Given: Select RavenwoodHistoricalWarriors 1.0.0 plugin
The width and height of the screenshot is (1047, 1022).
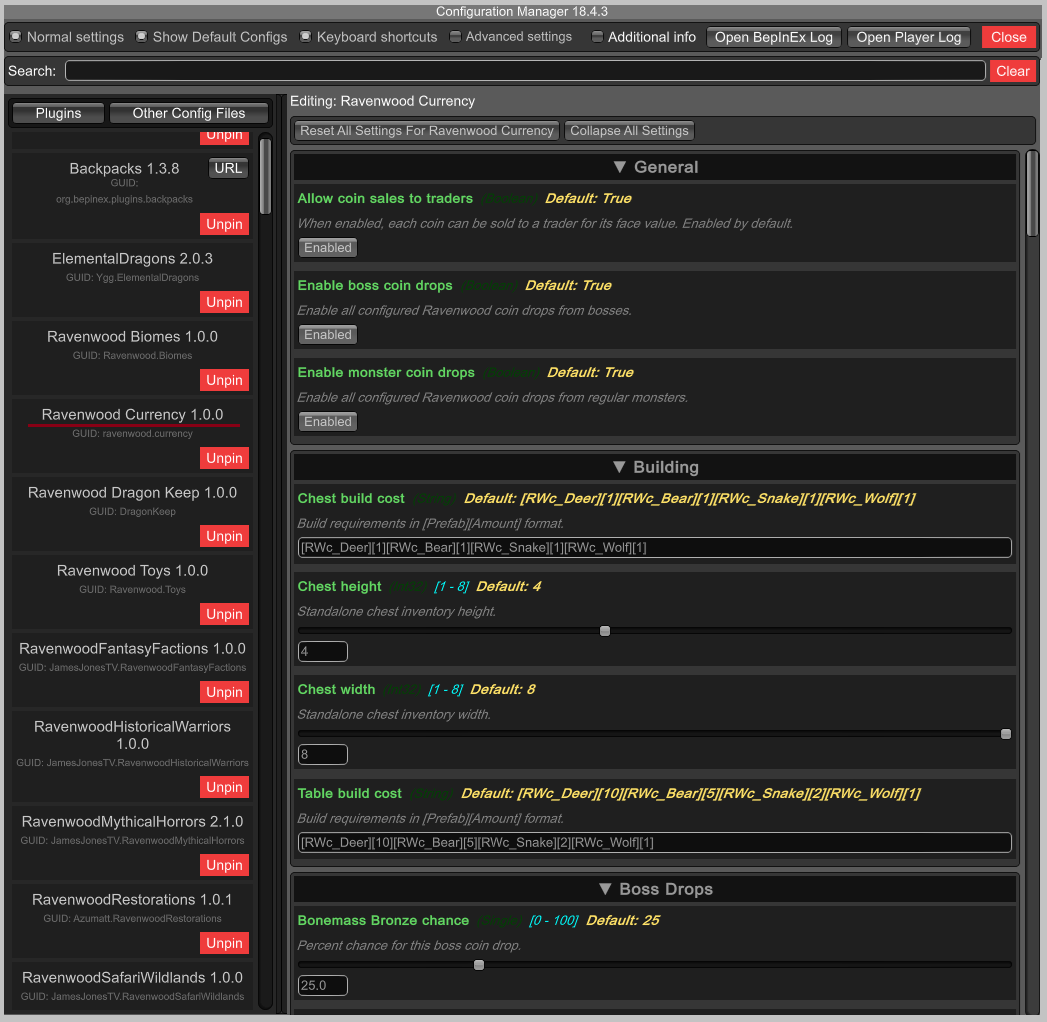Looking at the screenshot, I should [x=132, y=735].
